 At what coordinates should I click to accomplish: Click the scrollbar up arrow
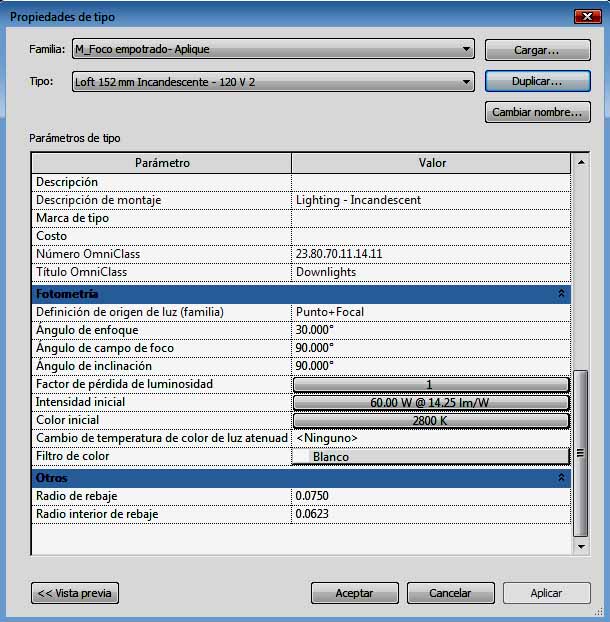tap(581, 162)
